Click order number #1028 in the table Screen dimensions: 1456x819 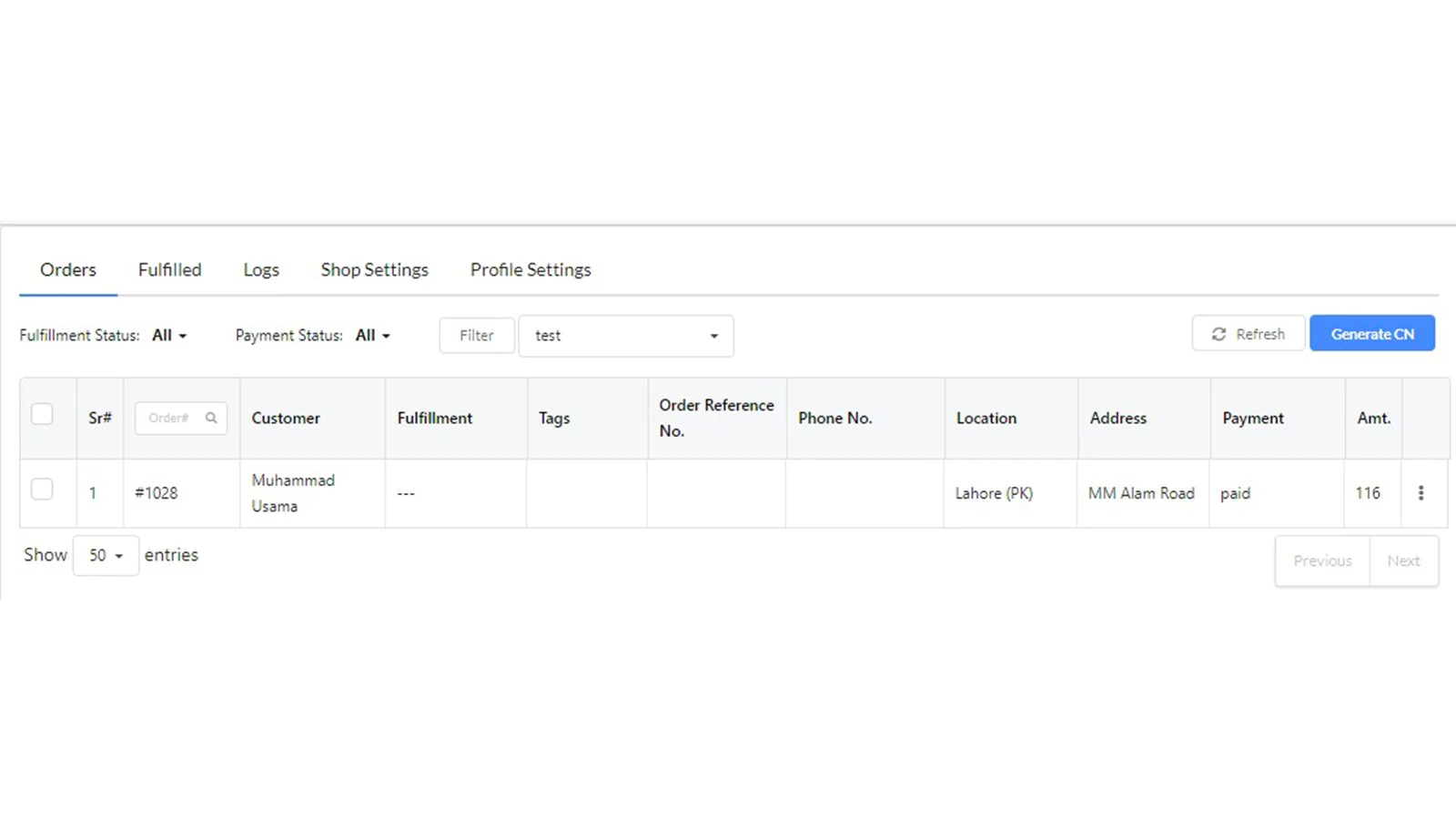click(157, 492)
